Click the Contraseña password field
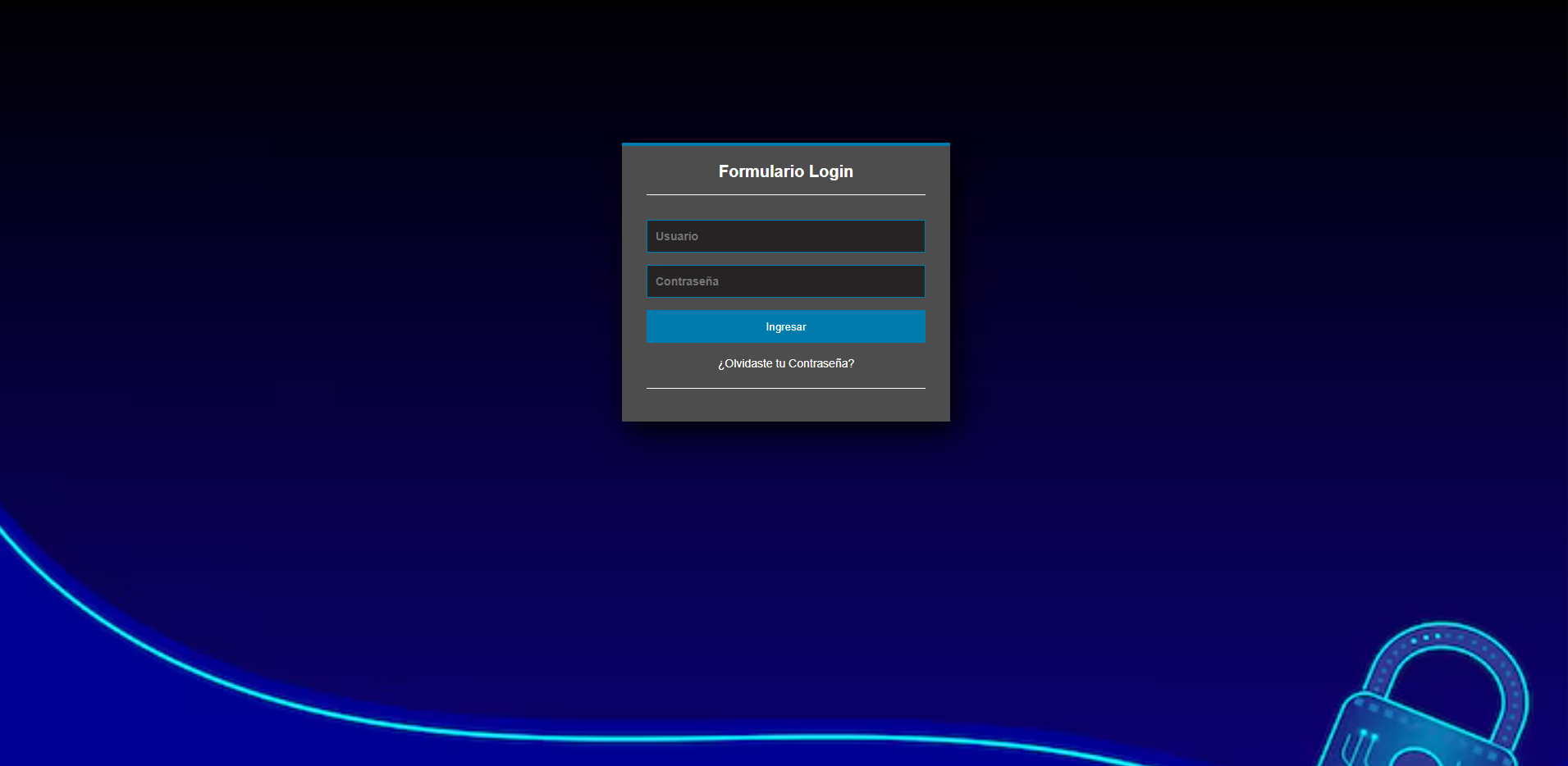1568x766 pixels. pos(785,281)
